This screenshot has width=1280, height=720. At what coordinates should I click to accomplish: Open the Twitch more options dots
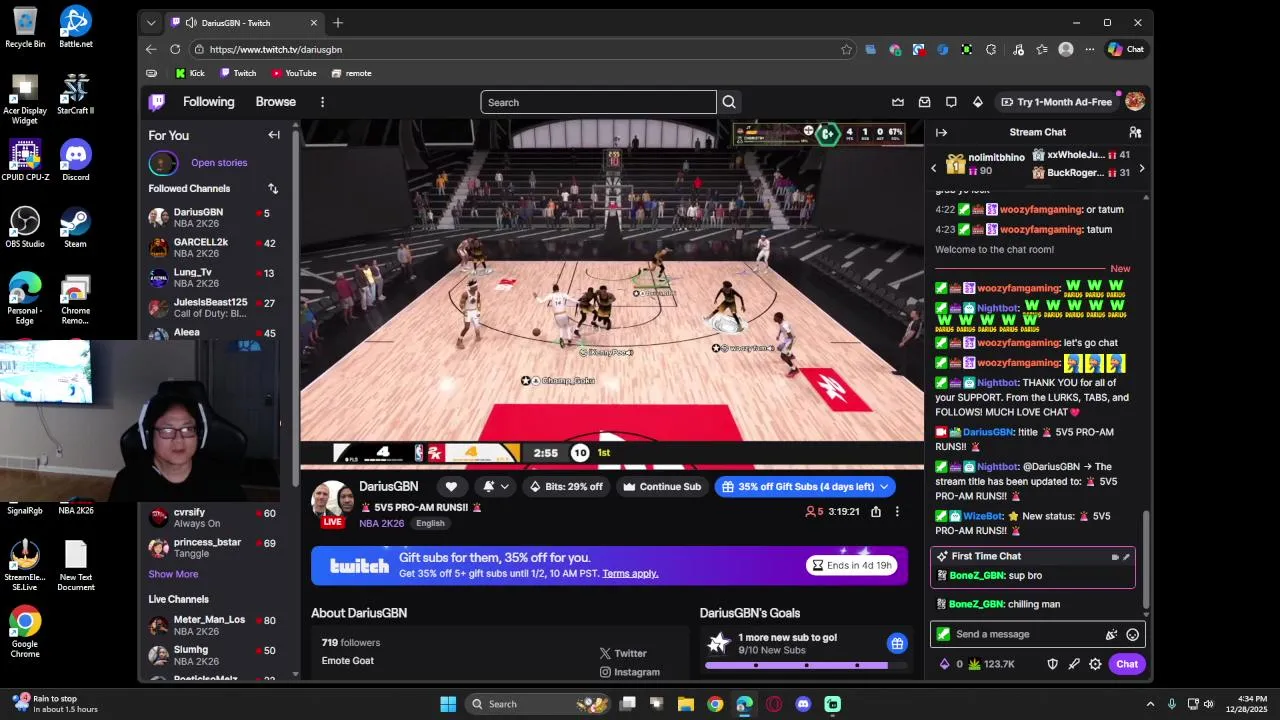(x=322, y=102)
